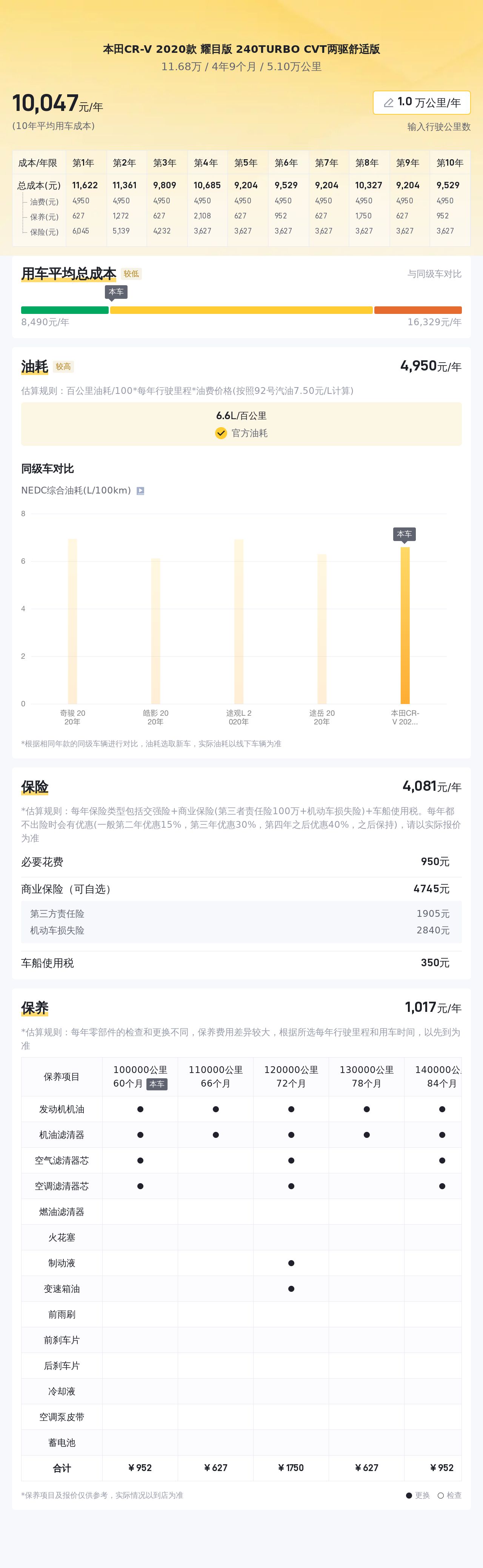Toggle the 官方油耗 yellow check mark
This screenshot has height=1568, width=483.
[x=221, y=433]
